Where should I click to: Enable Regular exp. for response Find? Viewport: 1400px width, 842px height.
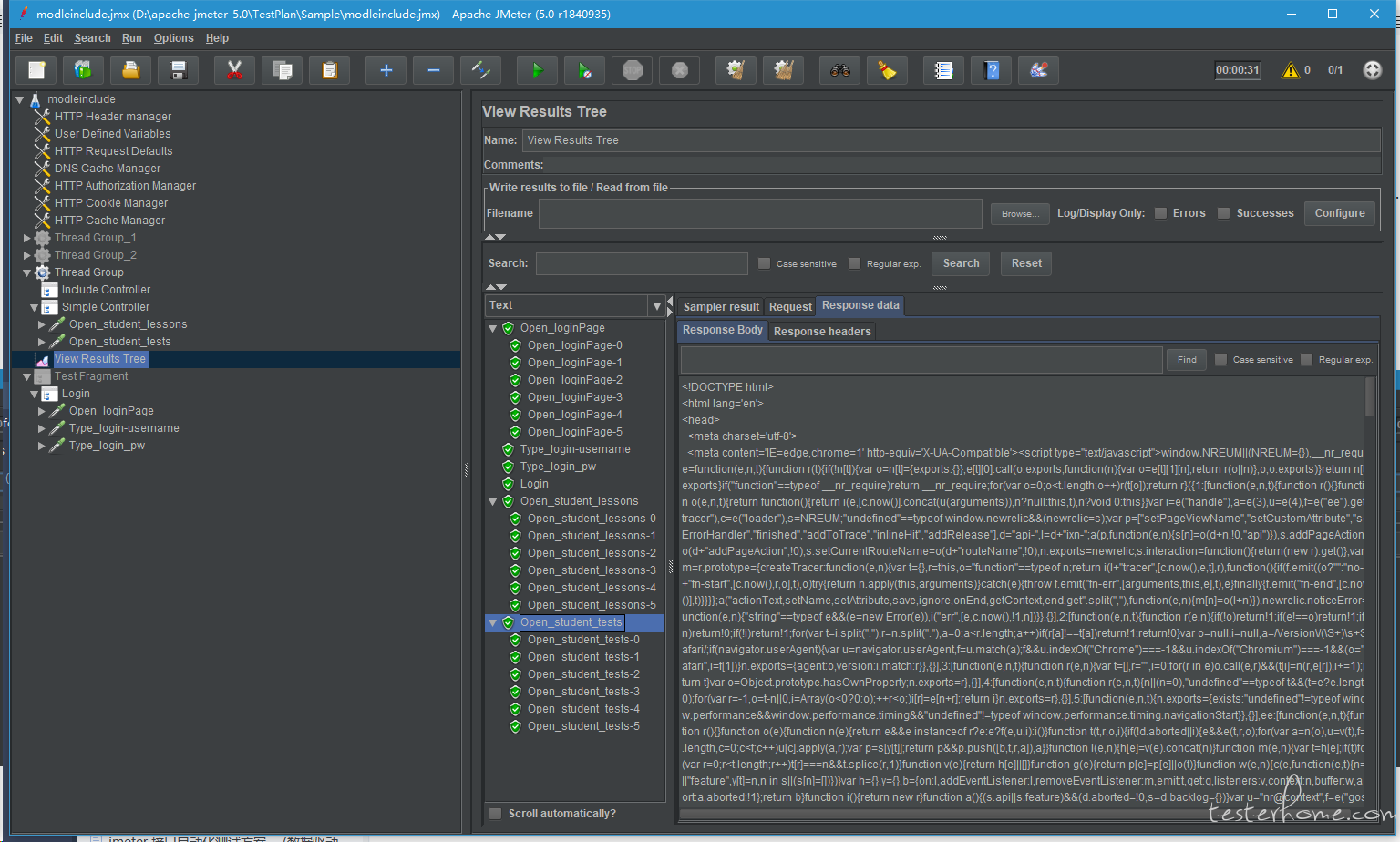(1306, 359)
